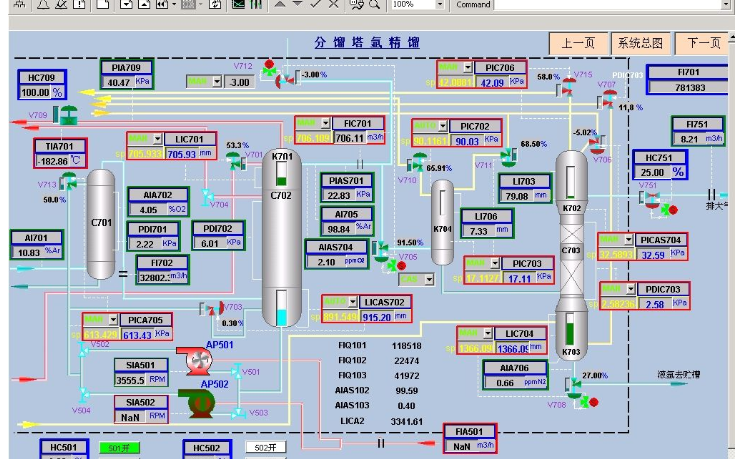Click the K701 level indicator bar

281,173
